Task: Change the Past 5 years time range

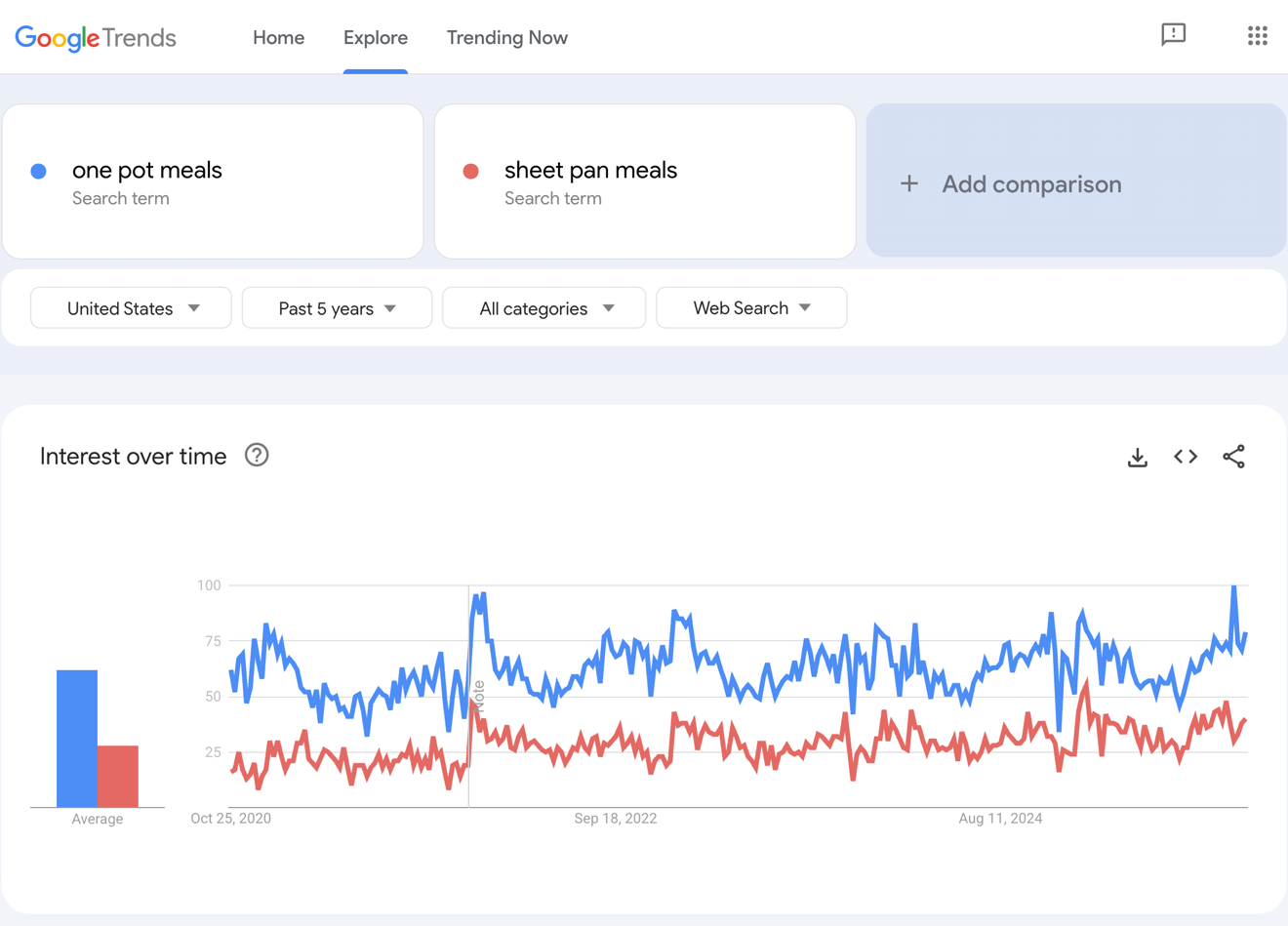Action: point(336,307)
